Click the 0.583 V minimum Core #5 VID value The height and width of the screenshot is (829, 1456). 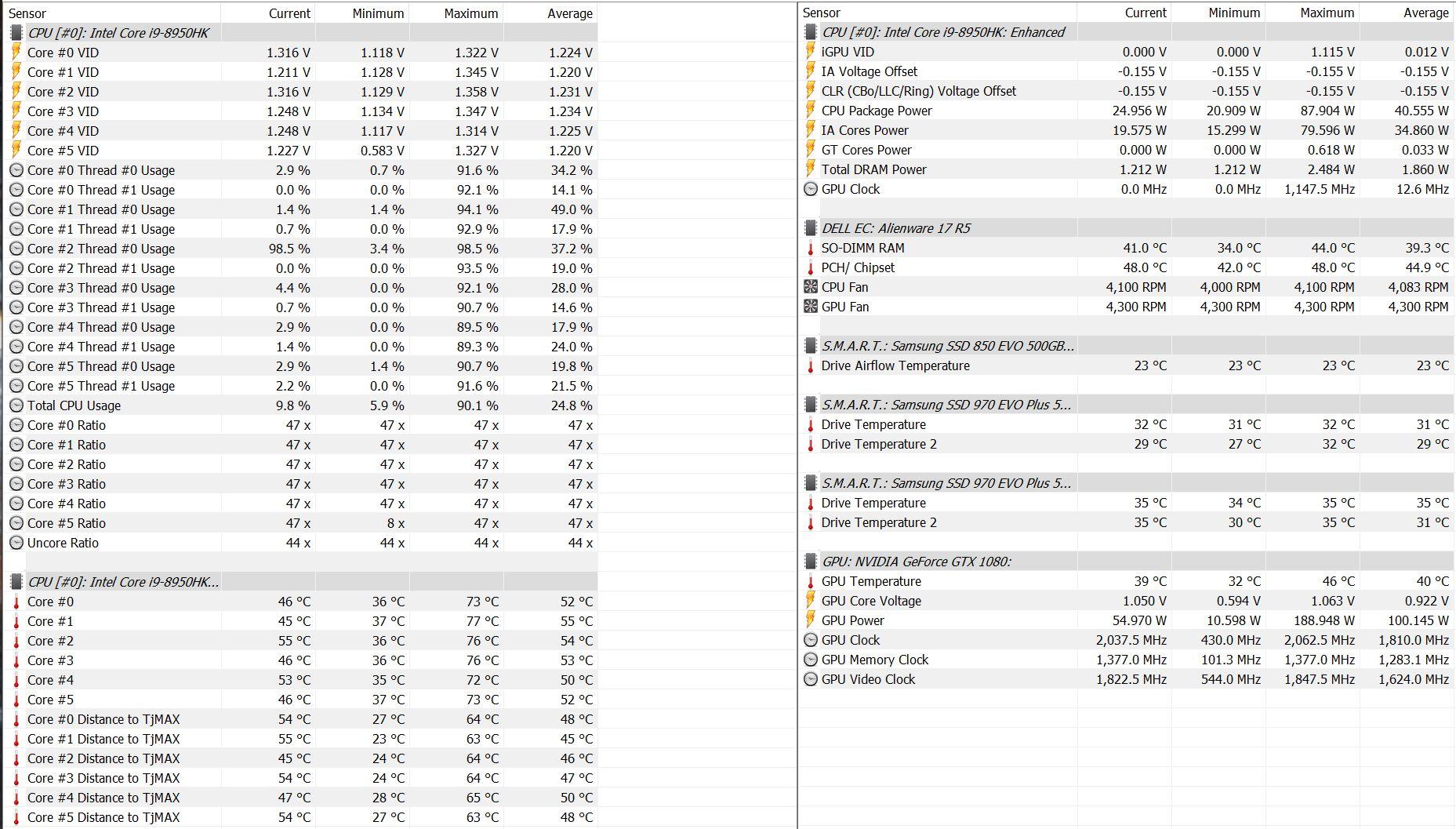383,151
